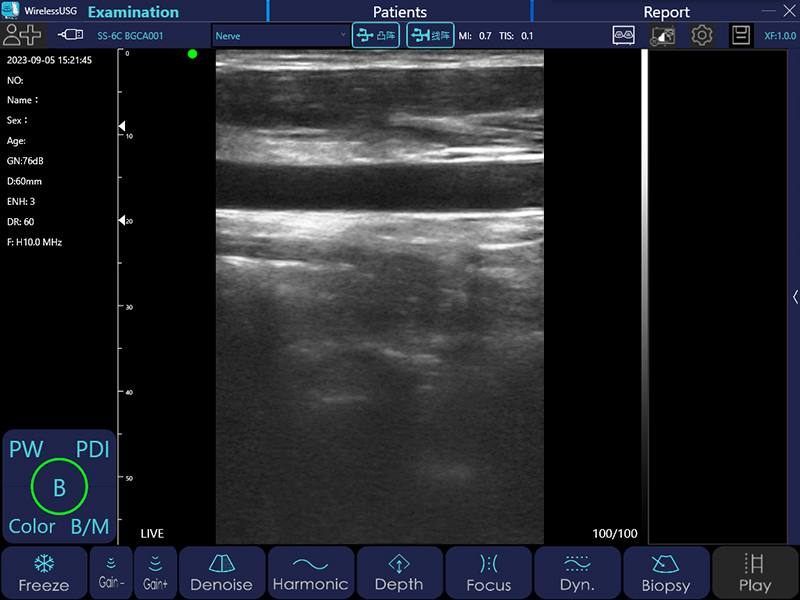The height and width of the screenshot is (600, 800).
Task: Switch to PW Doppler mode
Action: (x=26, y=450)
